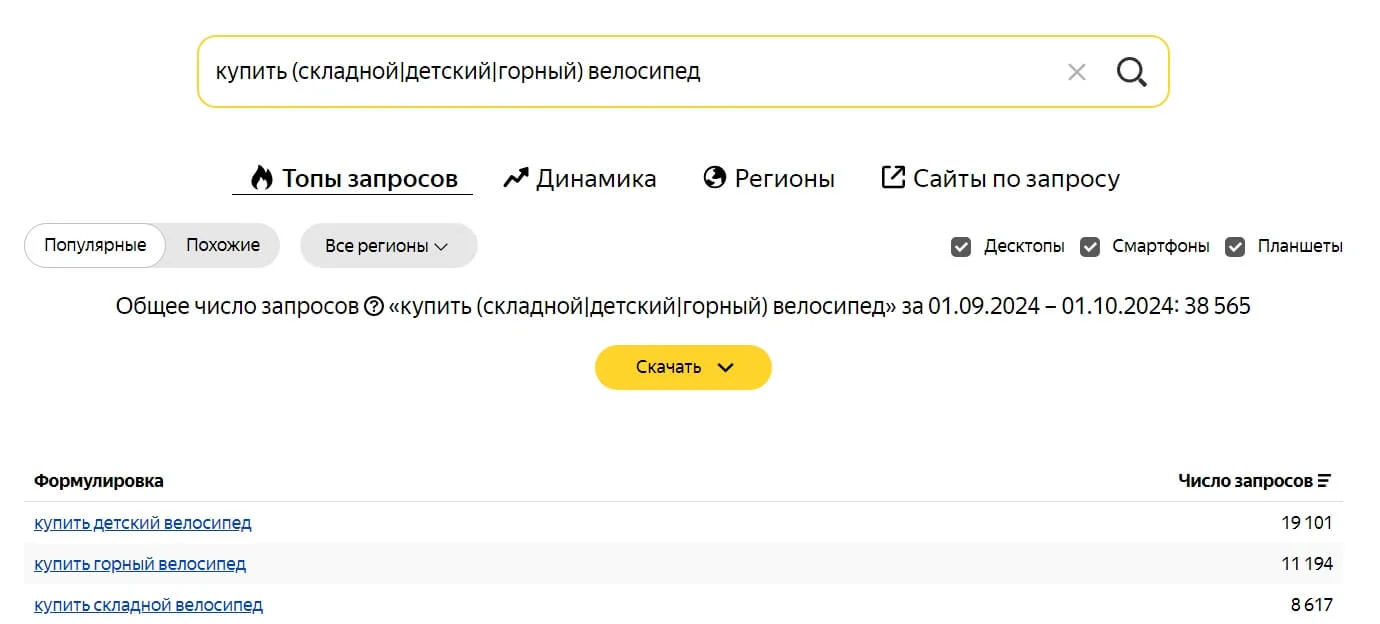Uncheck the Десктопы checkbox
The width and height of the screenshot is (1380, 624).
(x=961, y=247)
